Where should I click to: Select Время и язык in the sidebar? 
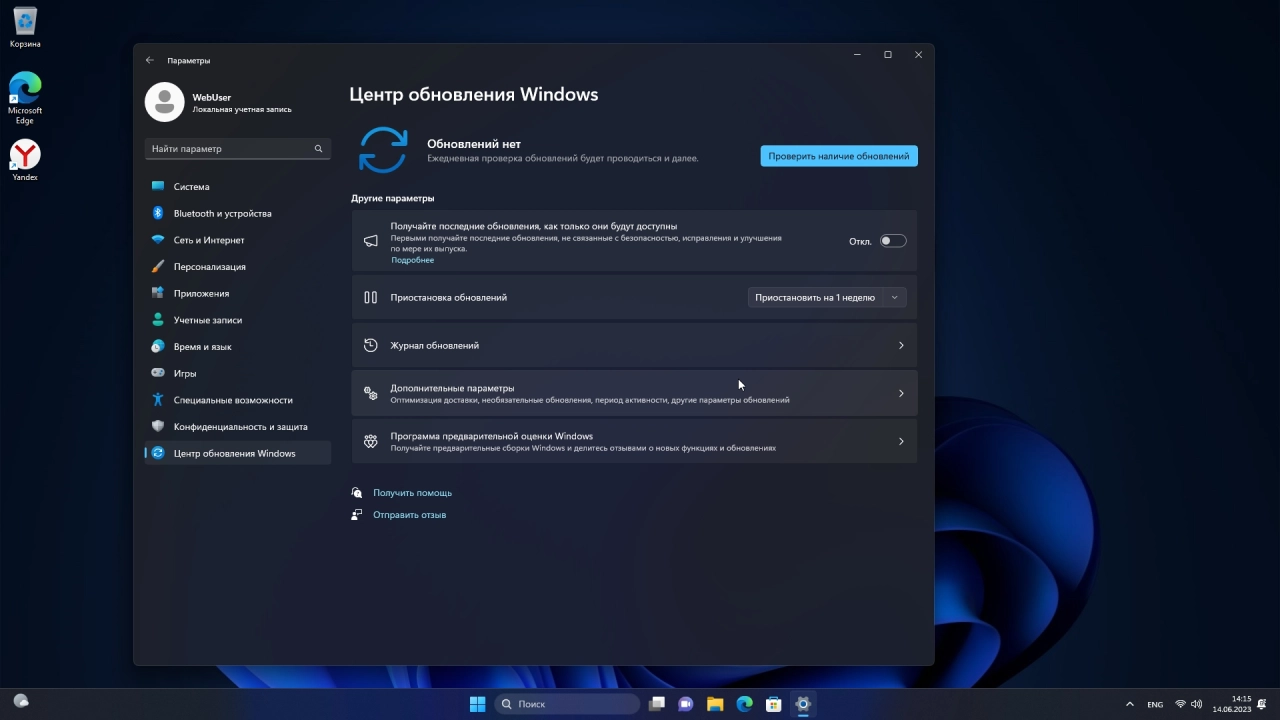pyautogui.click(x=238, y=346)
